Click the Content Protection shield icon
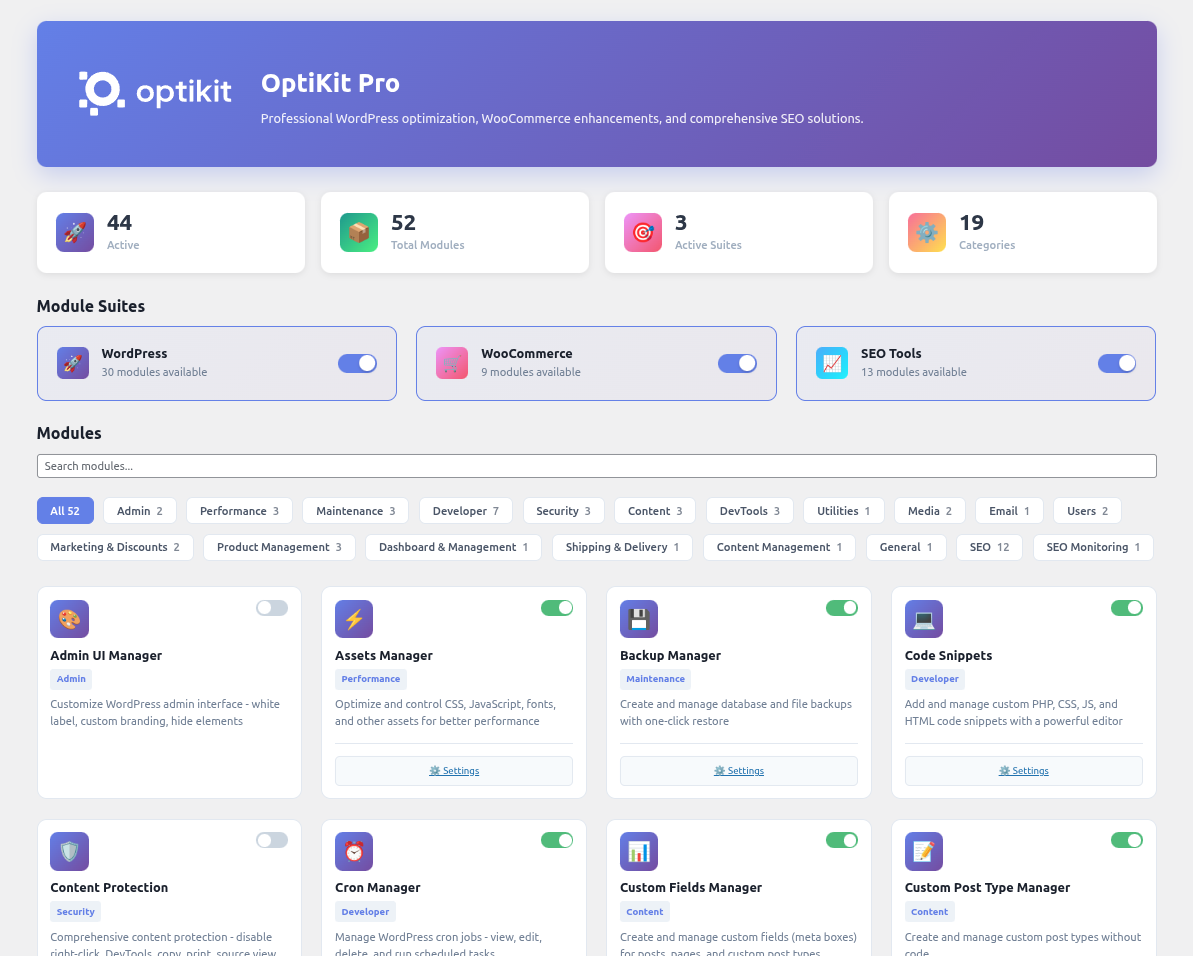Viewport: 1193px width, 956px height. pos(69,851)
